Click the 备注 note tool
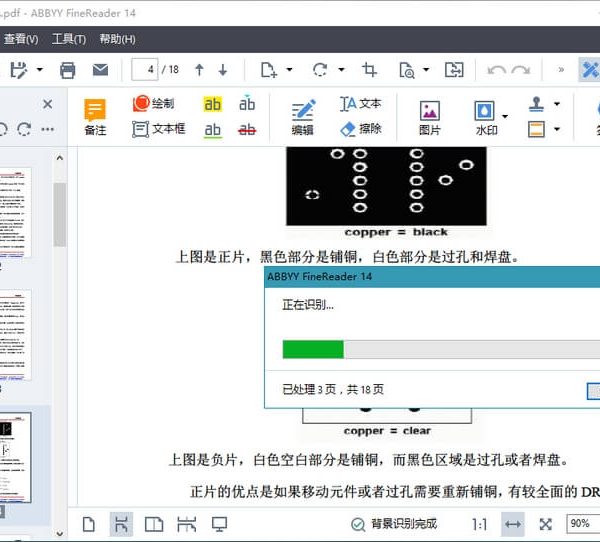The image size is (600, 542). 95,116
